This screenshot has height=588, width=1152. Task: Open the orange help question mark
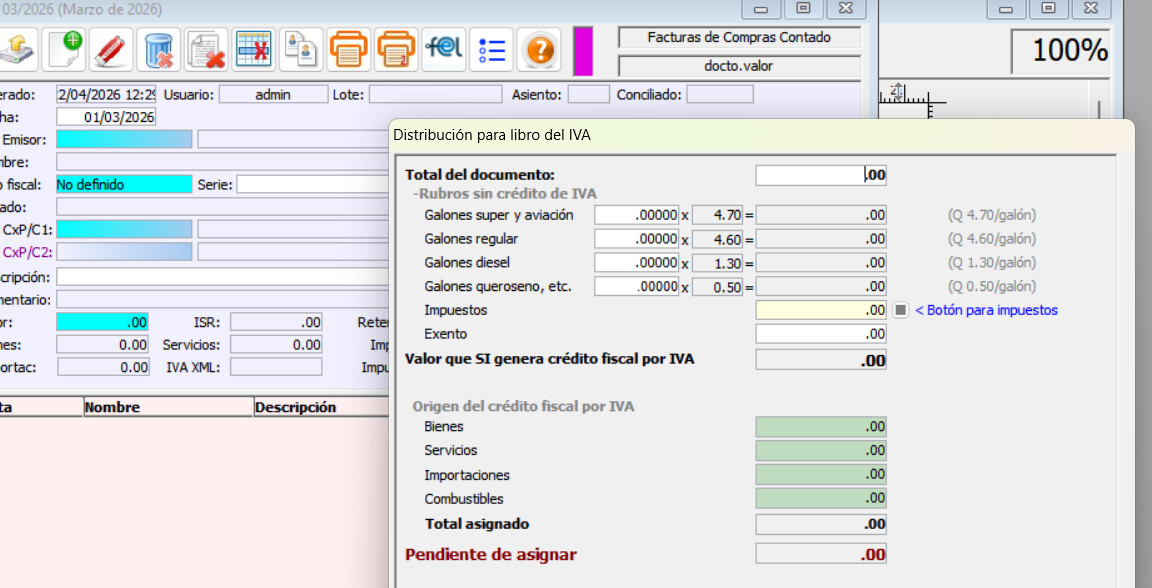[539, 48]
